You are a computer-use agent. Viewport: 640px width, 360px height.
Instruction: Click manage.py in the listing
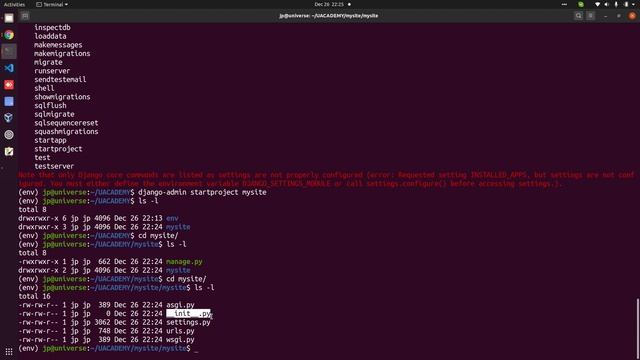(x=184, y=262)
